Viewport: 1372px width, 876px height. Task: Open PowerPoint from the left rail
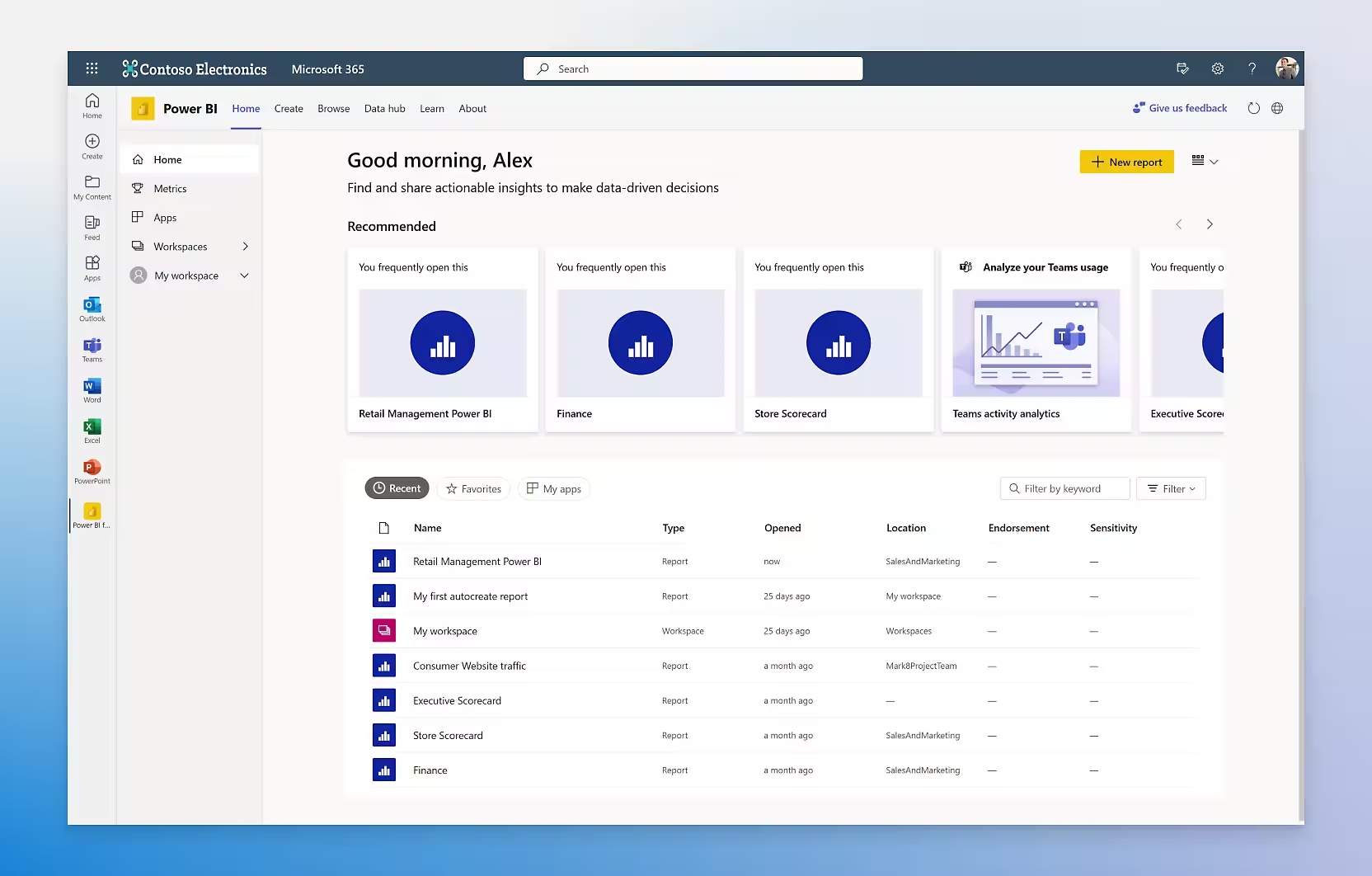[92, 470]
